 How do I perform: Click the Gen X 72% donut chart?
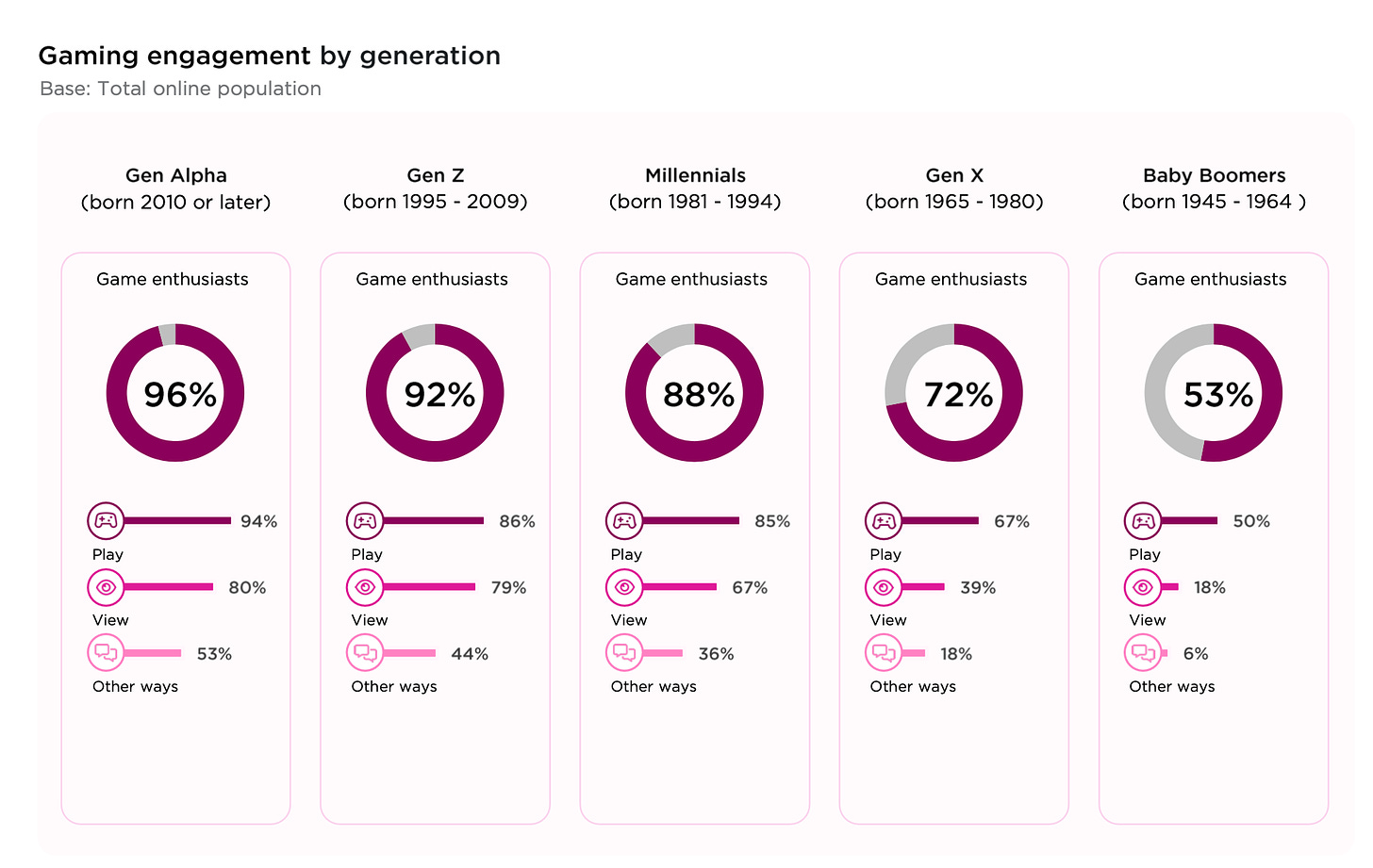pyautogui.click(x=954, y=393)
